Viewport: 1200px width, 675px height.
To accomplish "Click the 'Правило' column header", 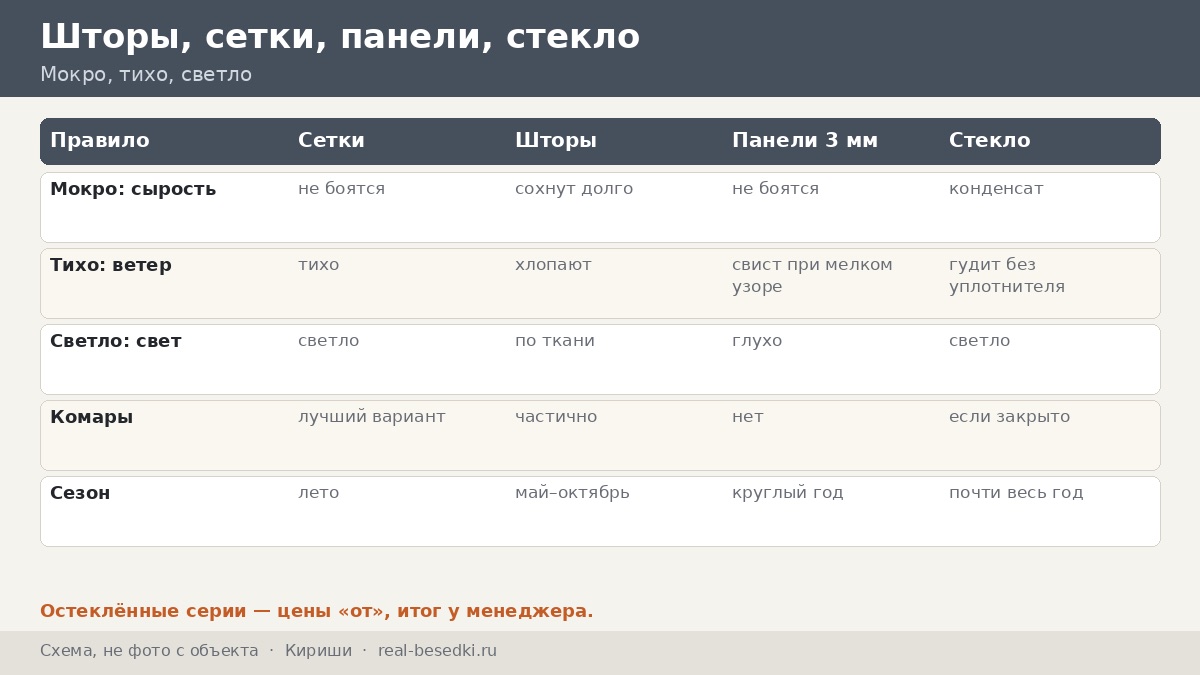I will click(x=100, y=141).
